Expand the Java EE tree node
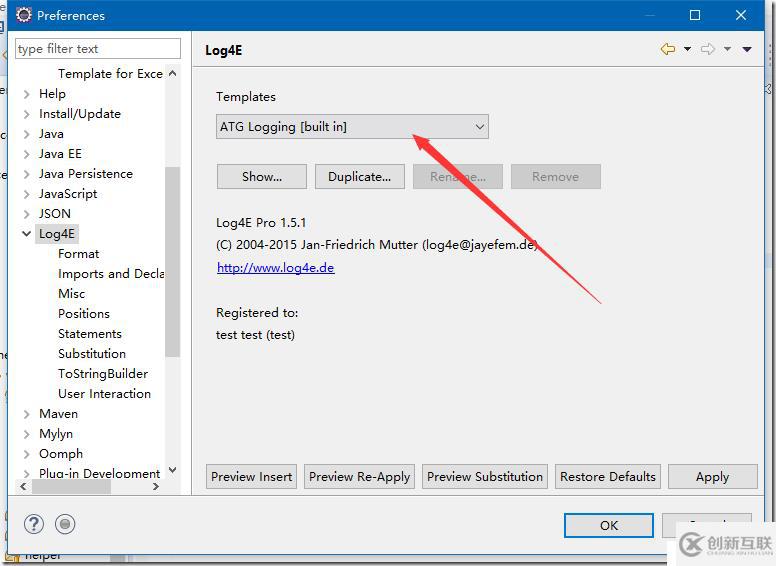This screenshot has height=566, width=776. point(27,154)
